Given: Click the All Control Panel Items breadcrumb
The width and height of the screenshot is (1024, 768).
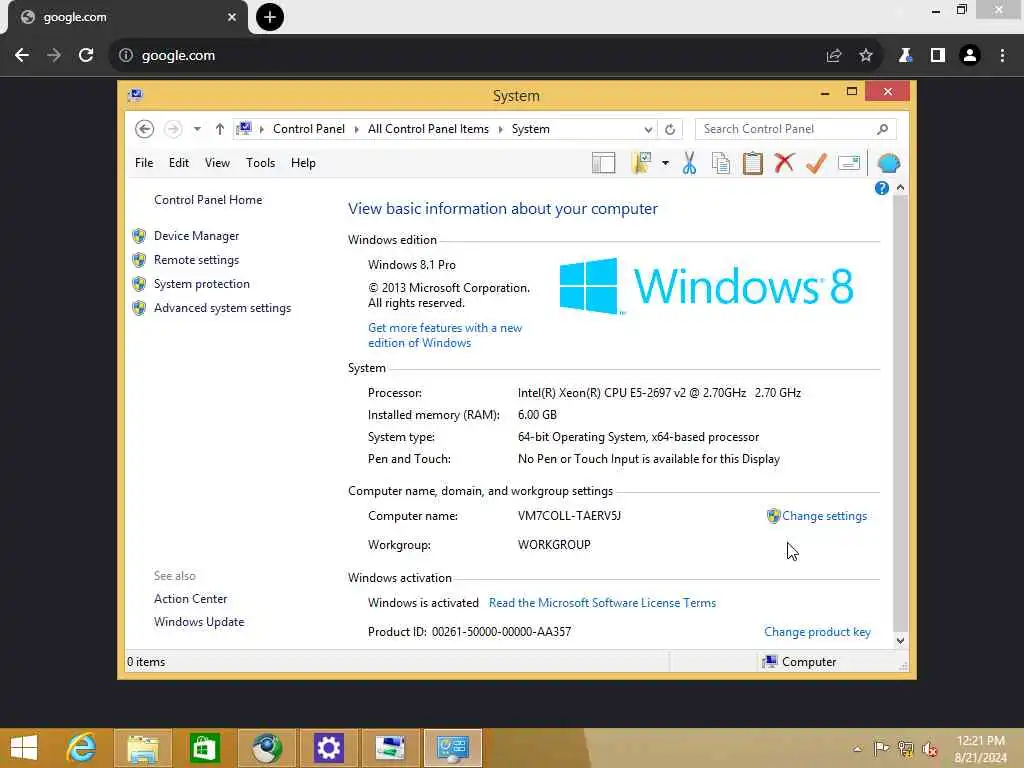Looking at the screenshot, I should pos(428,129).
